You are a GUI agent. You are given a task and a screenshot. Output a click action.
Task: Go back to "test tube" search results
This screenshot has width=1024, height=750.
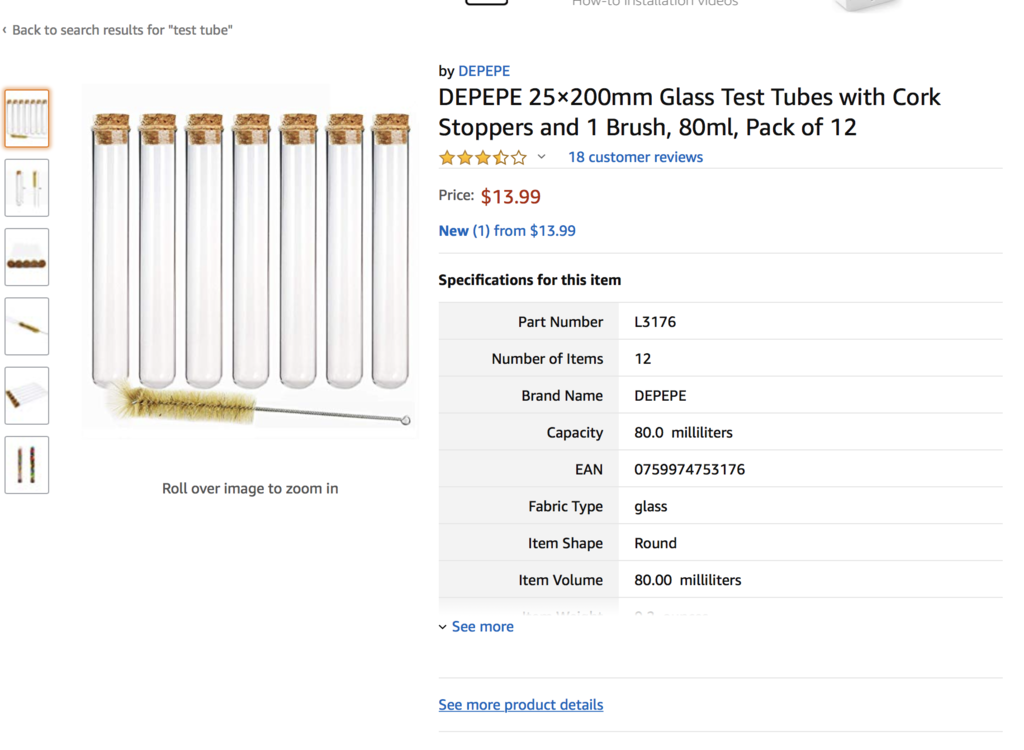tap(122, 30)
